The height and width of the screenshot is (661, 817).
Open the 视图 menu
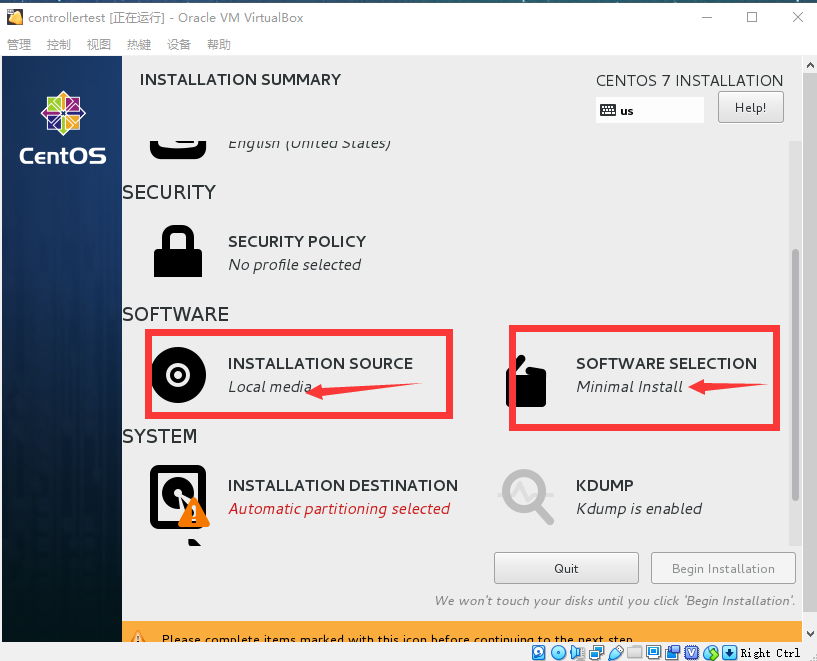pos(98,45)
